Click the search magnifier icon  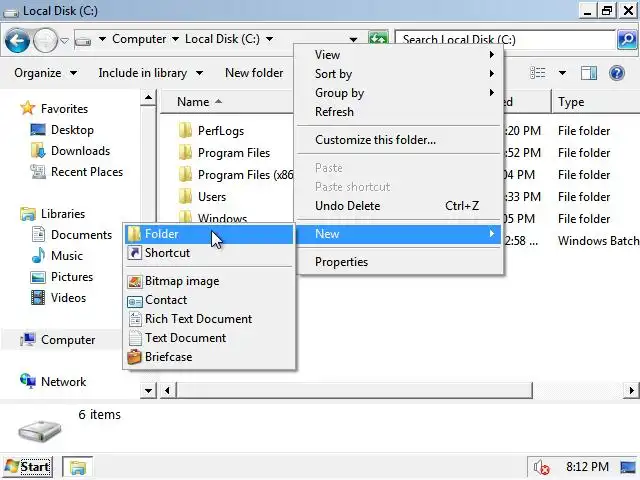pyautogui.click(x=627, y=40)
